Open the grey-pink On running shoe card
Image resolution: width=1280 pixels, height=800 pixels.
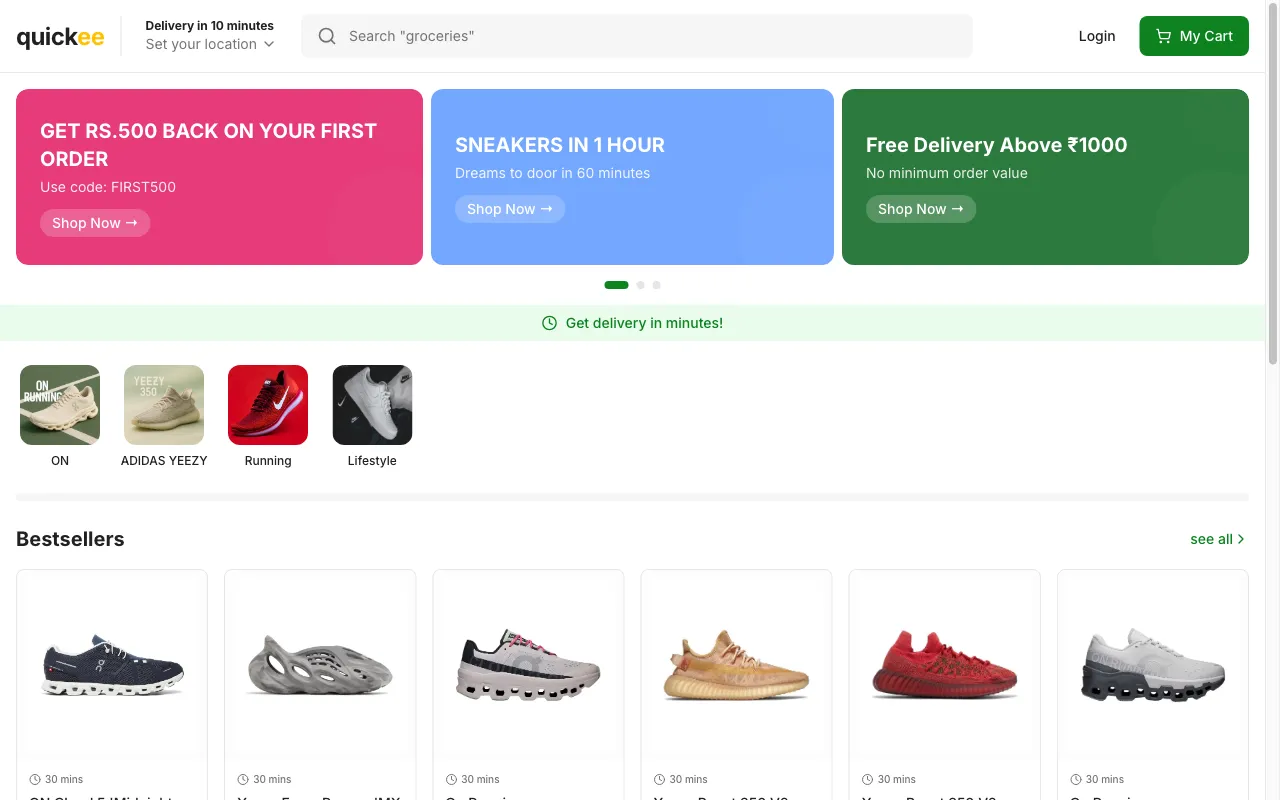528,685
